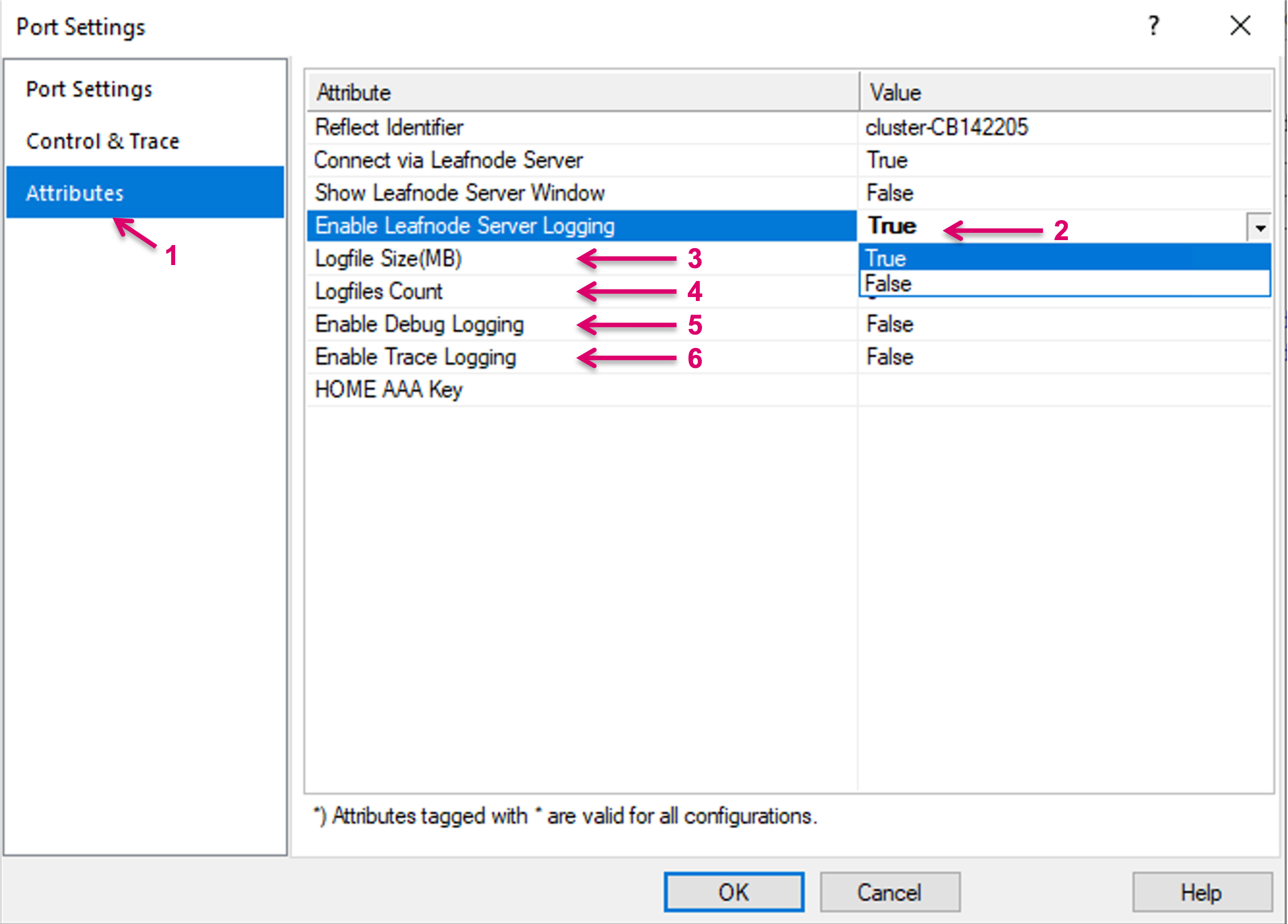Close the Port Settings dialog
The image size is (1288, 924).
click(x=1240, y=26)
